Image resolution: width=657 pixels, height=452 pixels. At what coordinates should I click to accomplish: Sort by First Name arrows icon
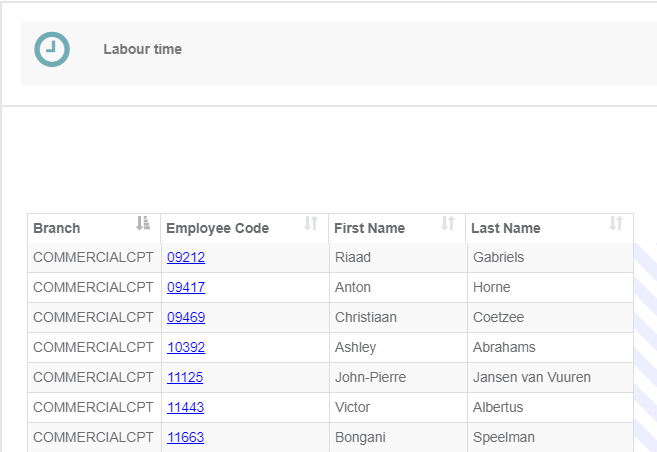pyautogui.click(x=448, y=223)
